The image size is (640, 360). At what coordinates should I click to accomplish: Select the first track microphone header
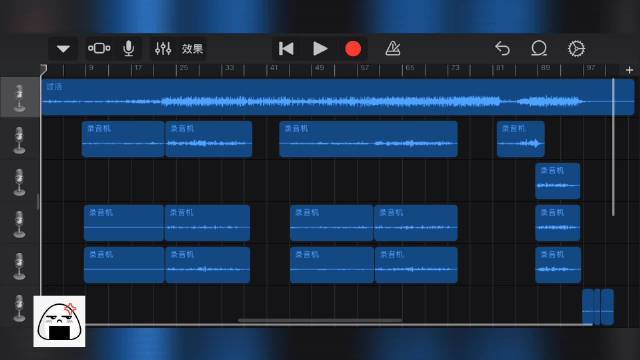[19, 98]
